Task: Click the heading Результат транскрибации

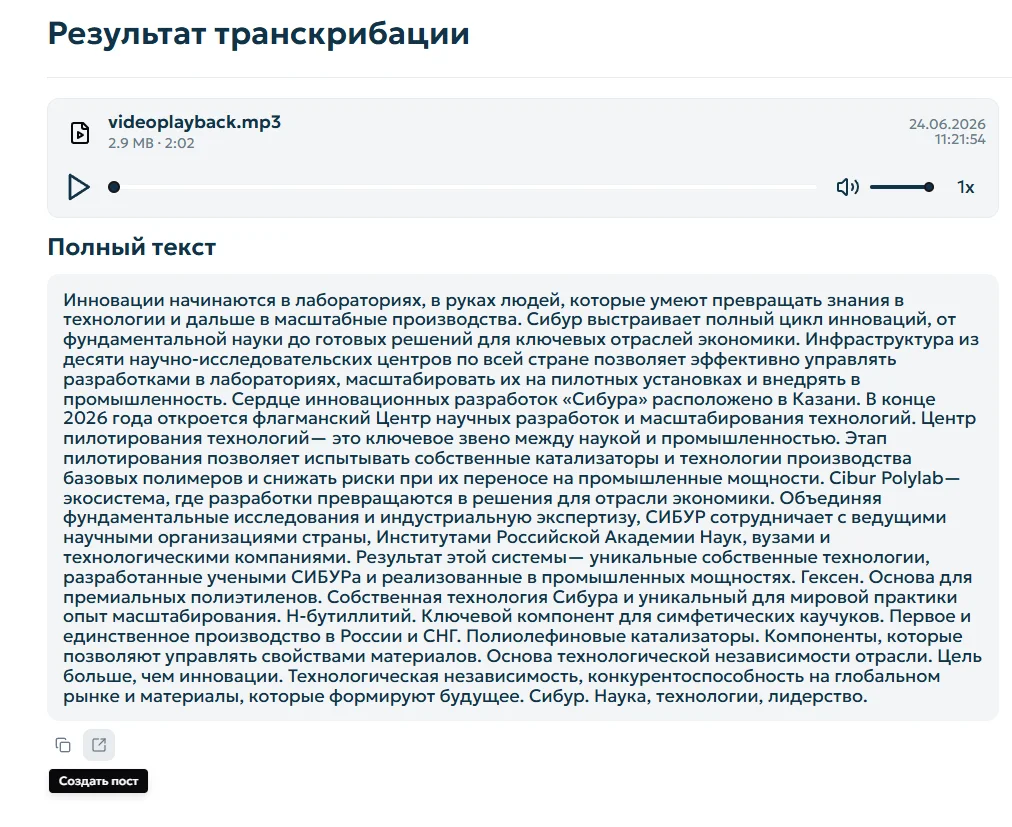Action: point(259,34)
